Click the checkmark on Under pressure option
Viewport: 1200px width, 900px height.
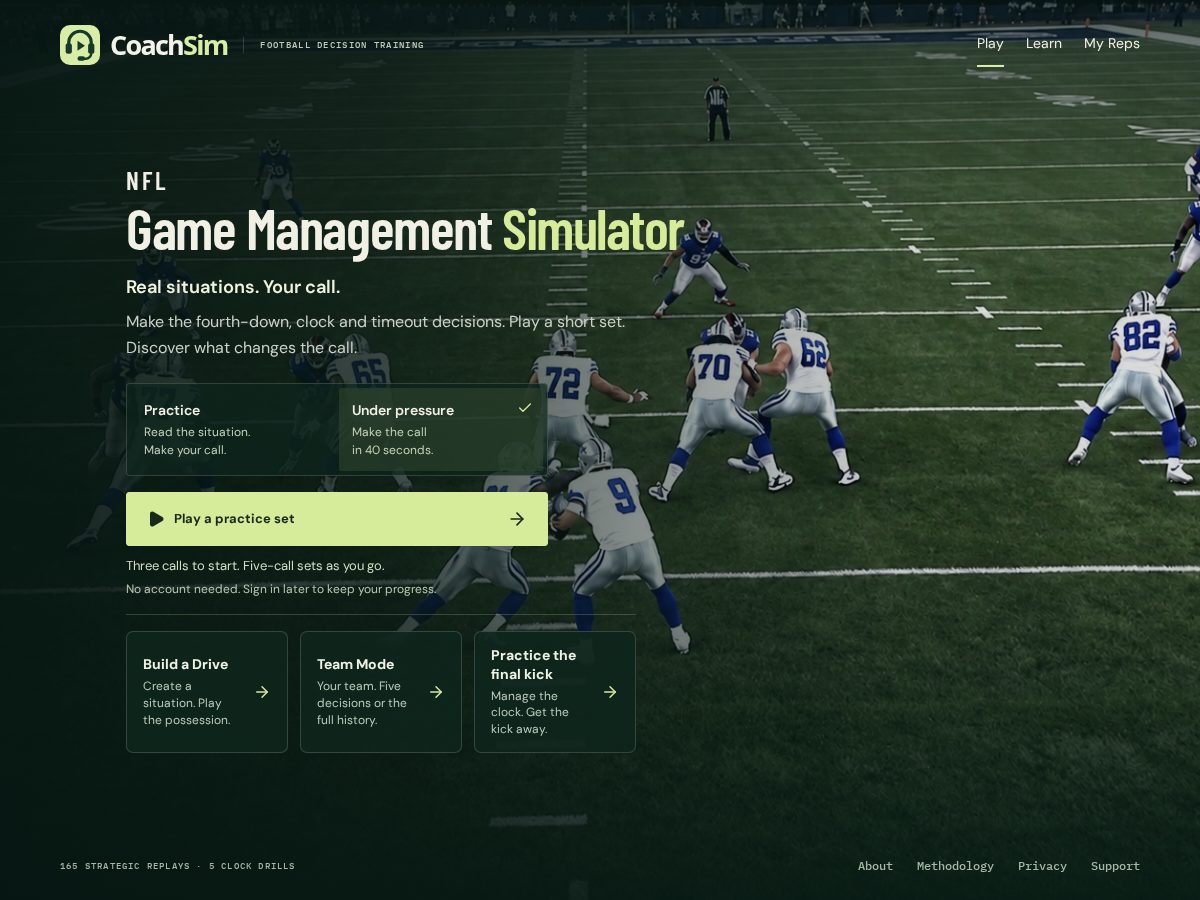pos(524,408)
